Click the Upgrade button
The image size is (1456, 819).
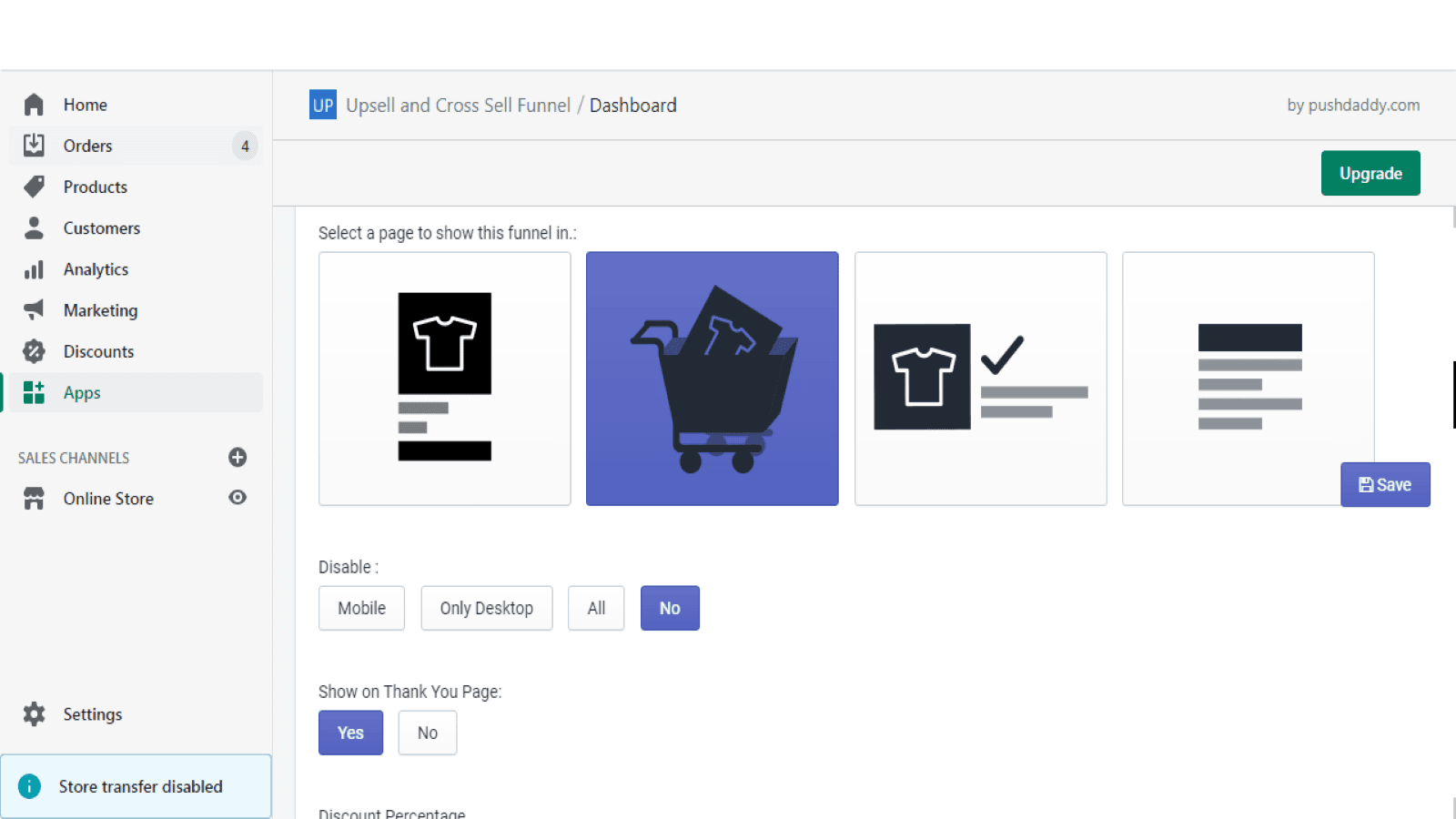[1370, 173]
